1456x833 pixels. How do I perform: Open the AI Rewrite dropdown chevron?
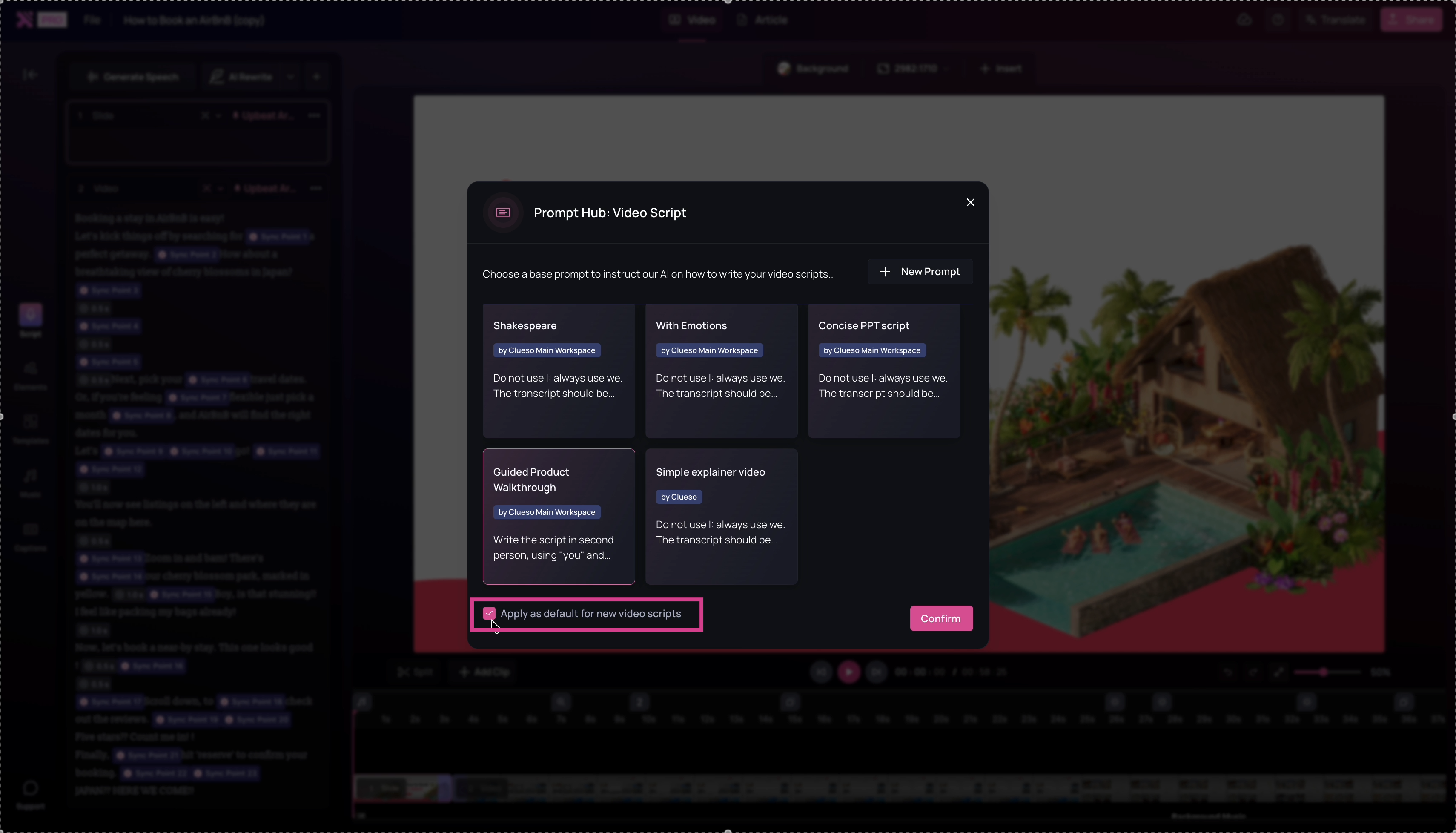point(290,77)
